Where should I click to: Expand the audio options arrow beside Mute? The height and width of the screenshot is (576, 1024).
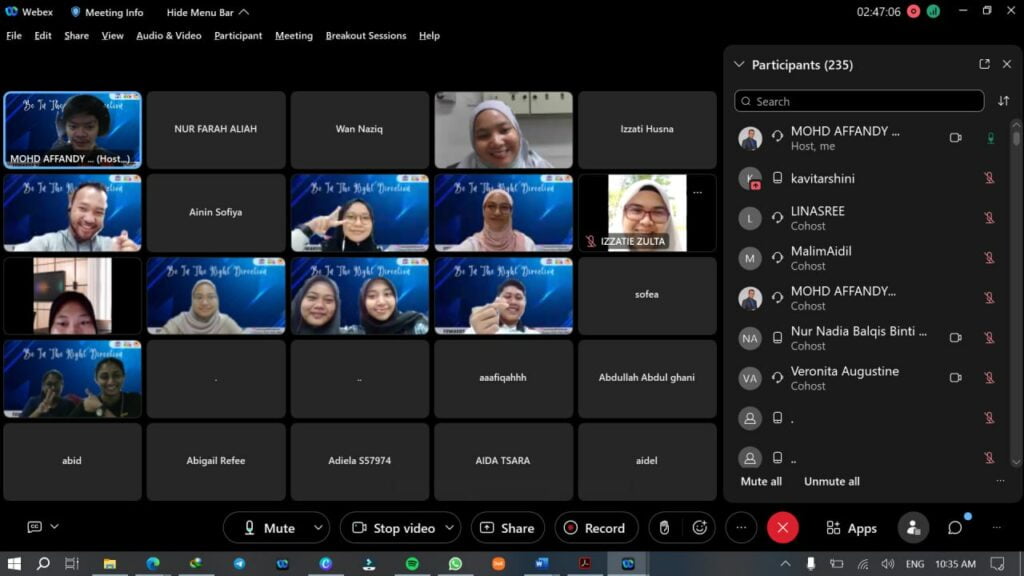[x=319, y=528]
